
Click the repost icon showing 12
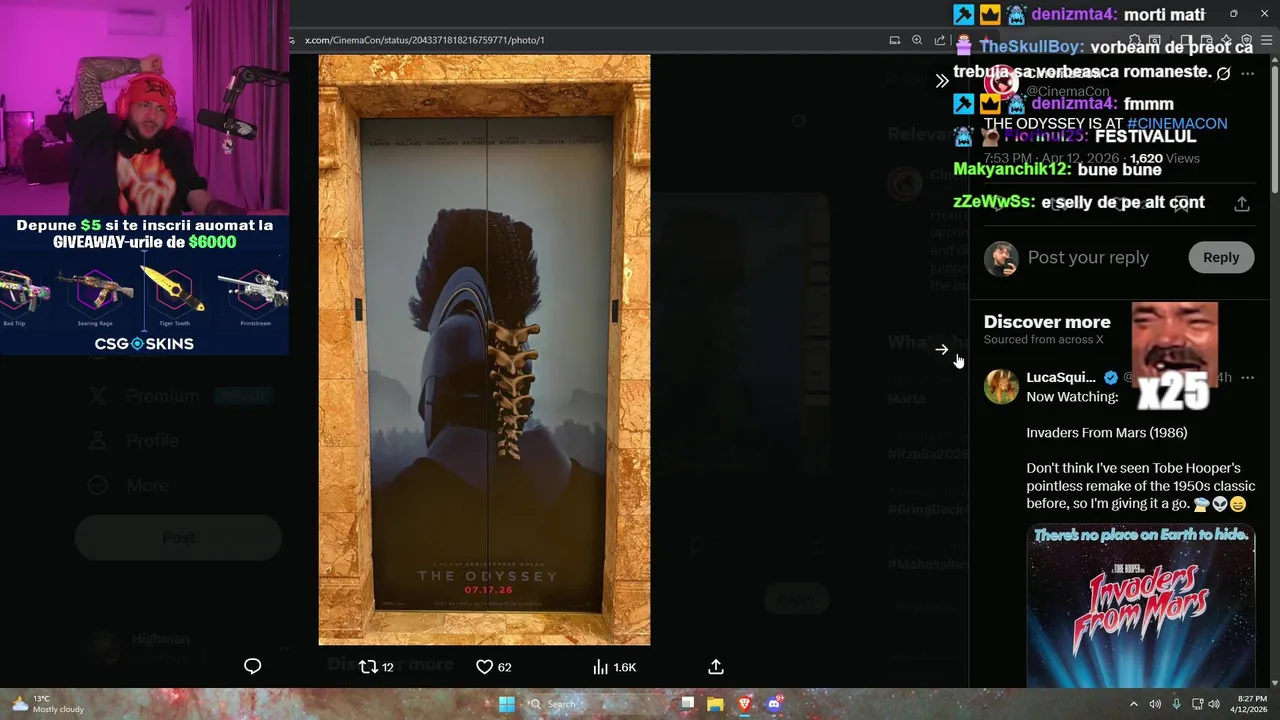coord(376,667)
